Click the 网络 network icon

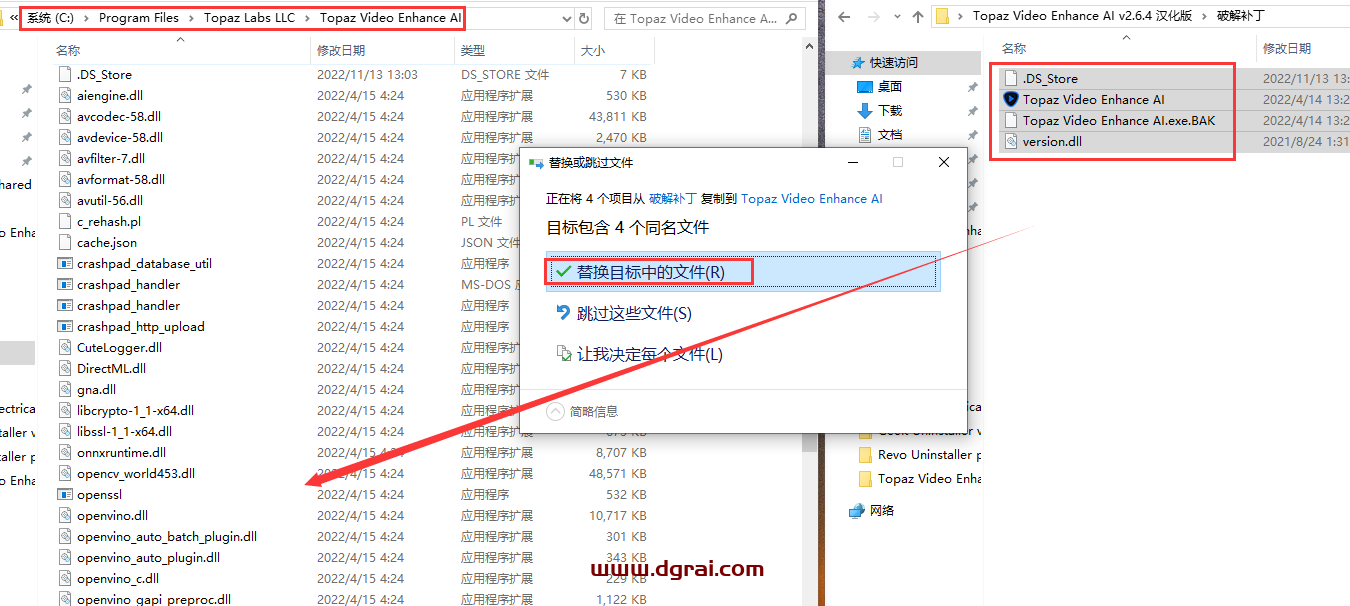click(x=856, y=510)
